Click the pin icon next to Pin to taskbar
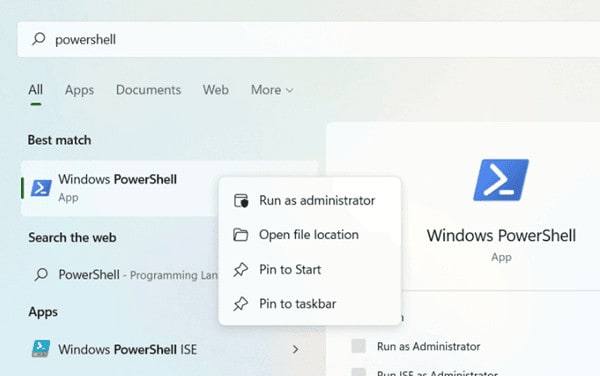Image resolution: width=600 pixels, height=376 pixels. (x=241, y=304)
